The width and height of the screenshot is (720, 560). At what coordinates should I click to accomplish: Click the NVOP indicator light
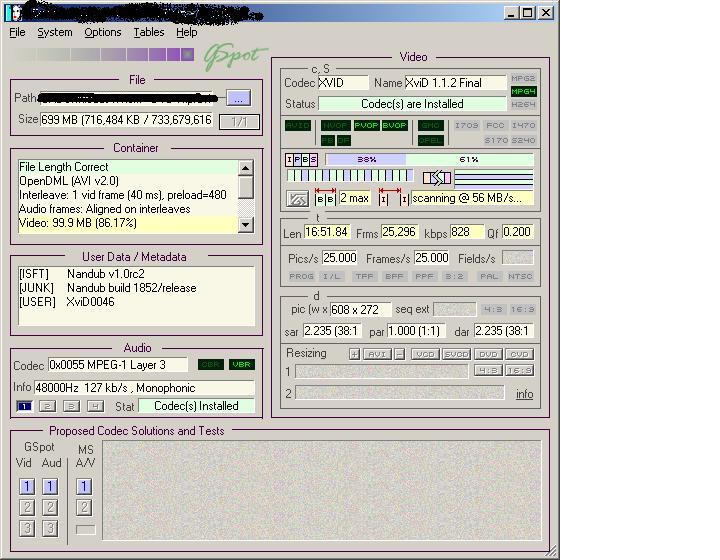point(335,125)
